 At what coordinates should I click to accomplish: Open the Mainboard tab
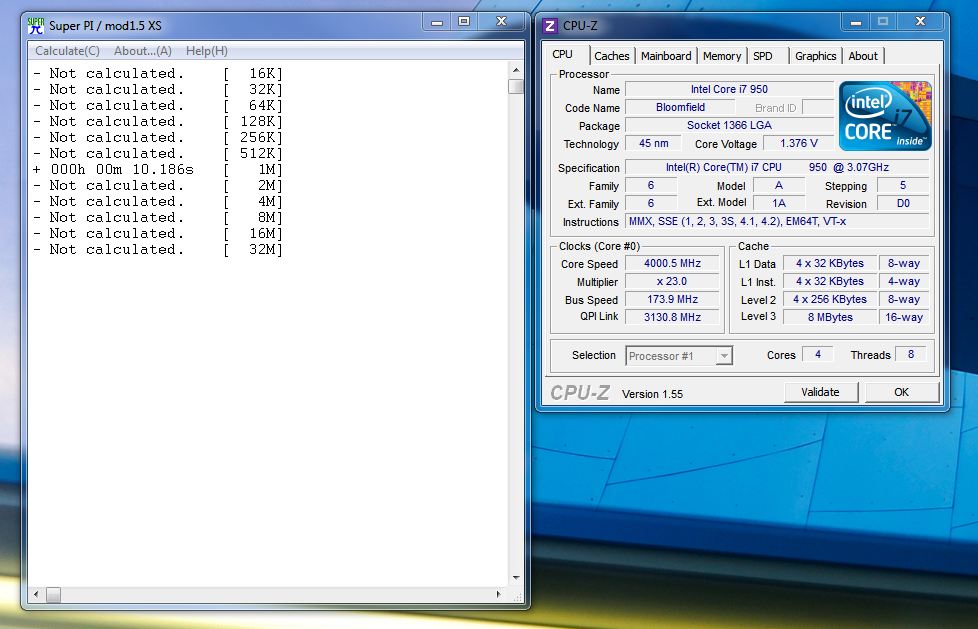[x=665, y=56]
